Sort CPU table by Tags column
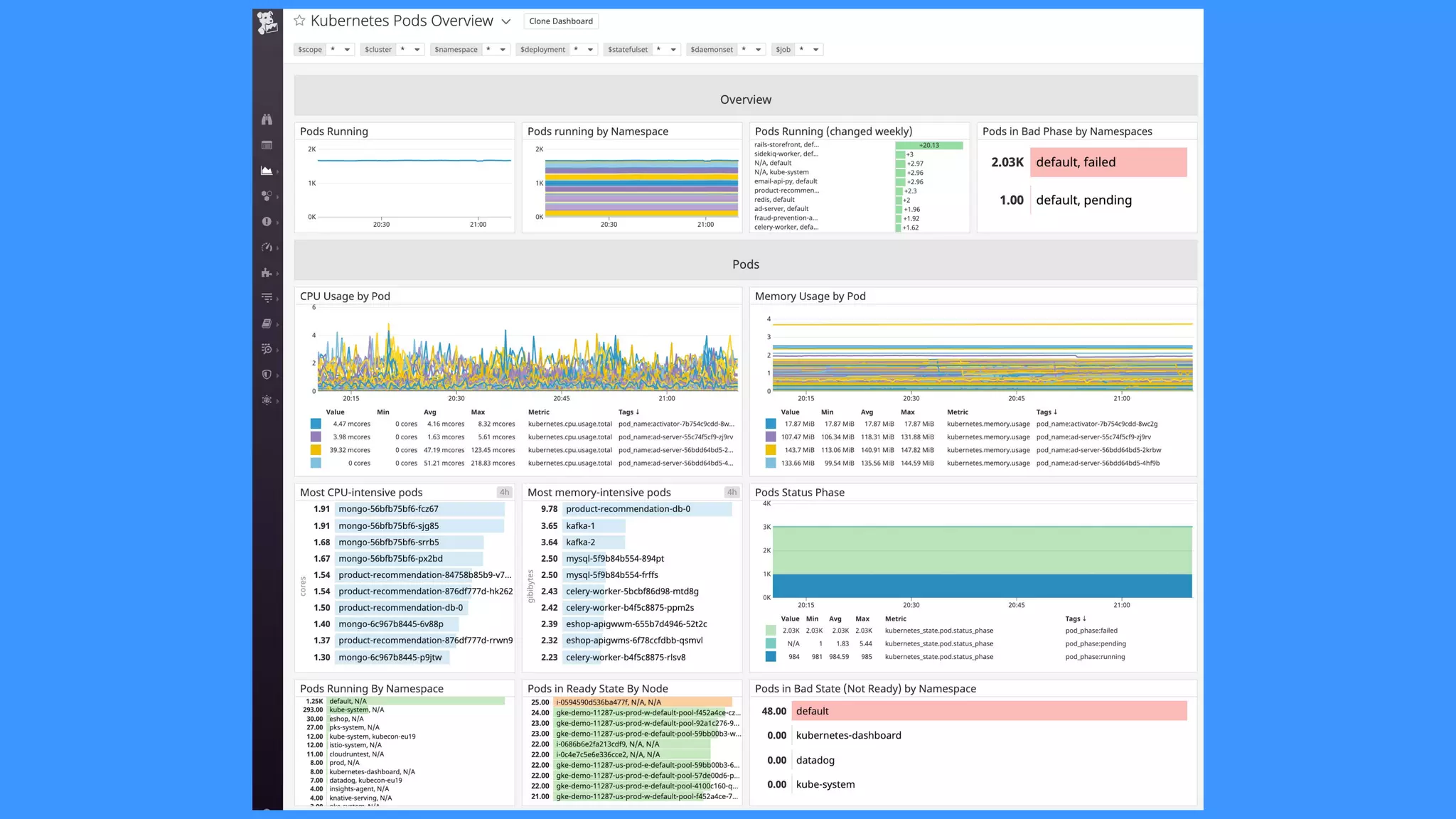The width and height of the screenshot is (1456, 819). [628, 412]
